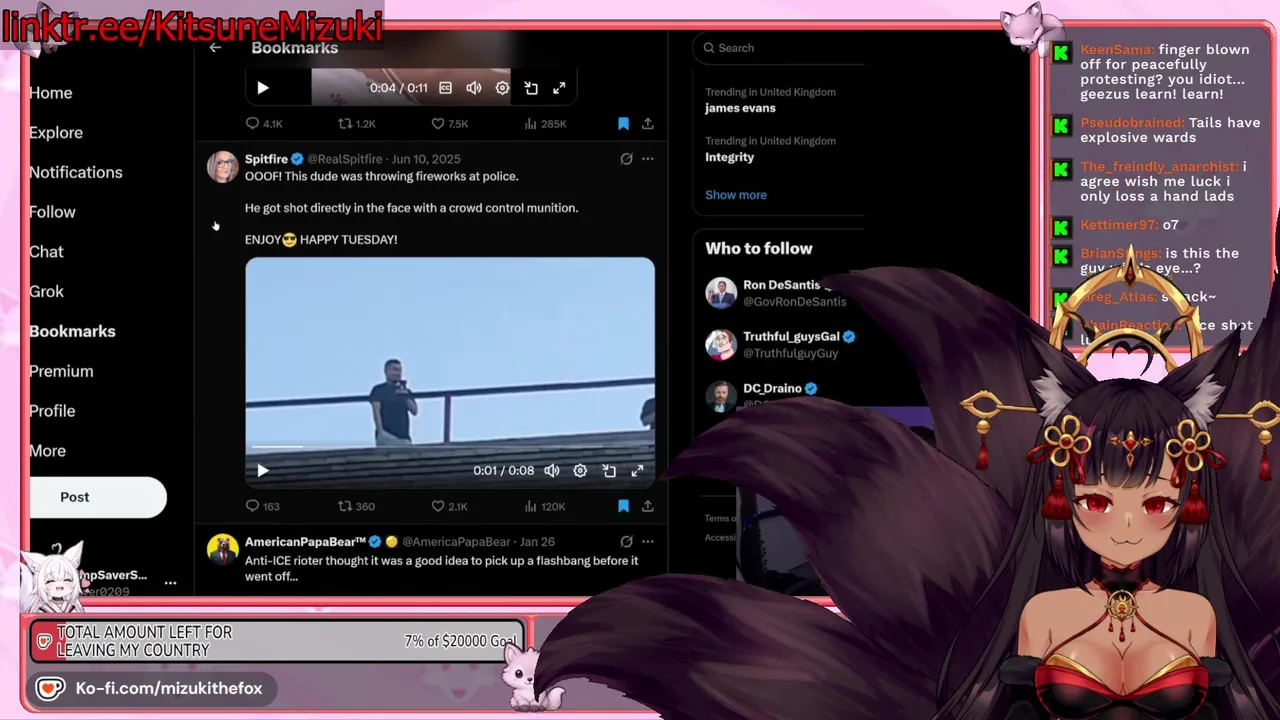Expand top video to fullscreen
1280x720 pixels.
pos(559,88)
